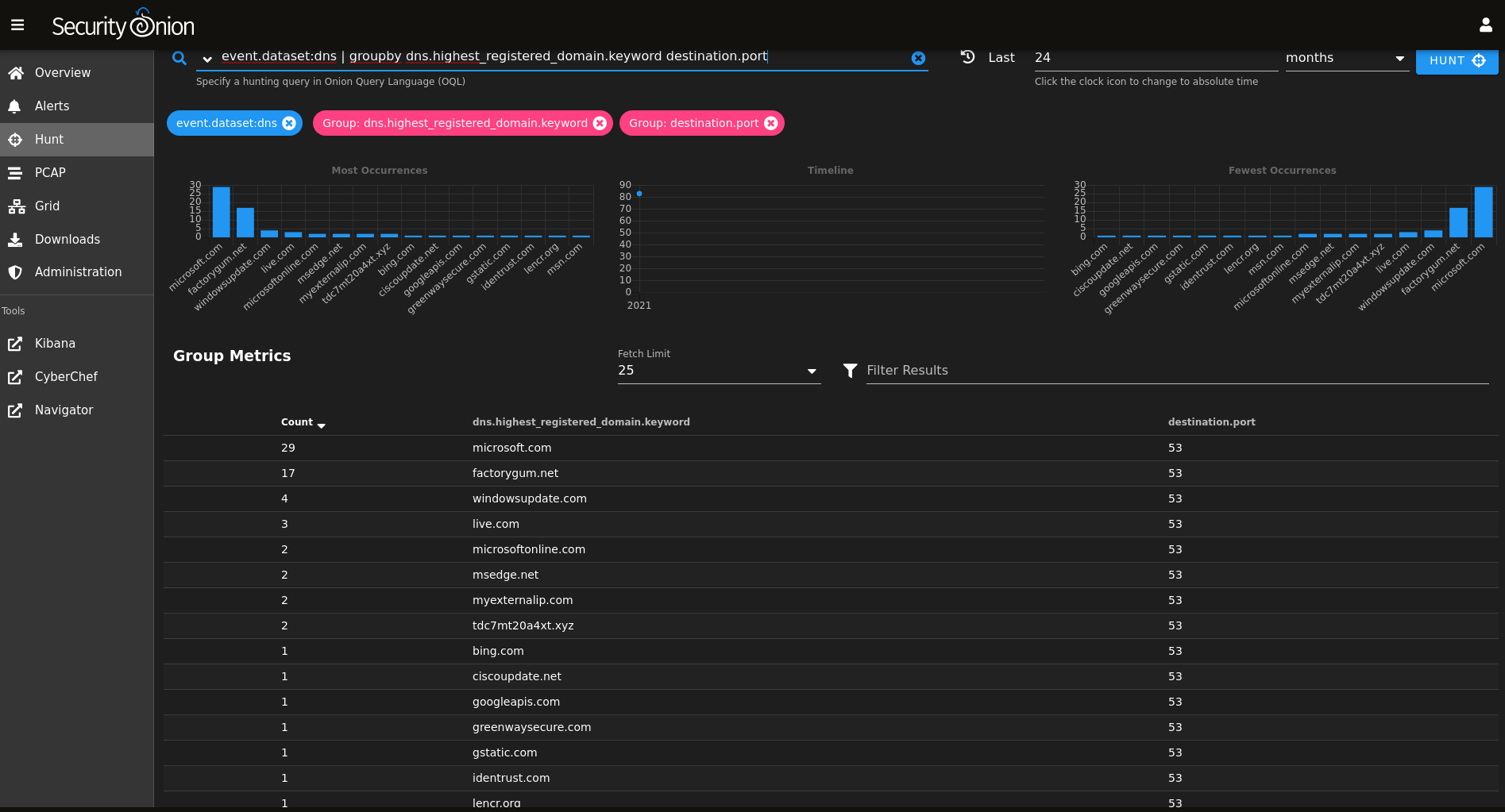Remove the event.dataset:dns filter chip
The height and width of the screenshot is (812, 1505).
coord(289,123)
